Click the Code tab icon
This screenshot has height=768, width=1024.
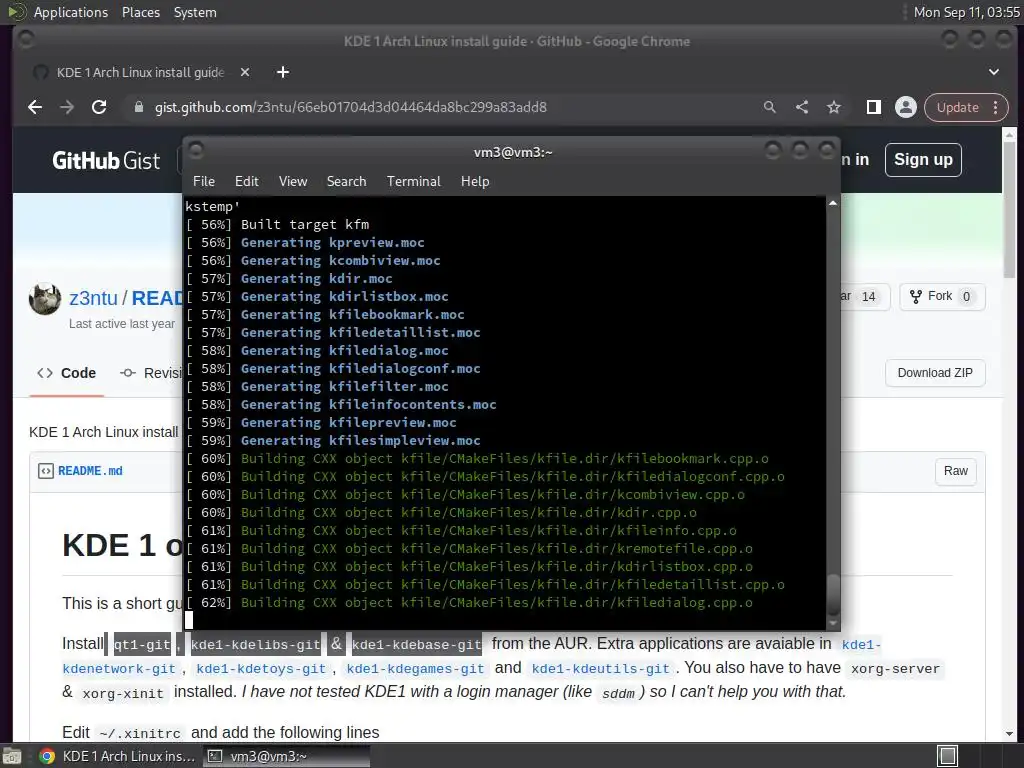click(45, 373)
